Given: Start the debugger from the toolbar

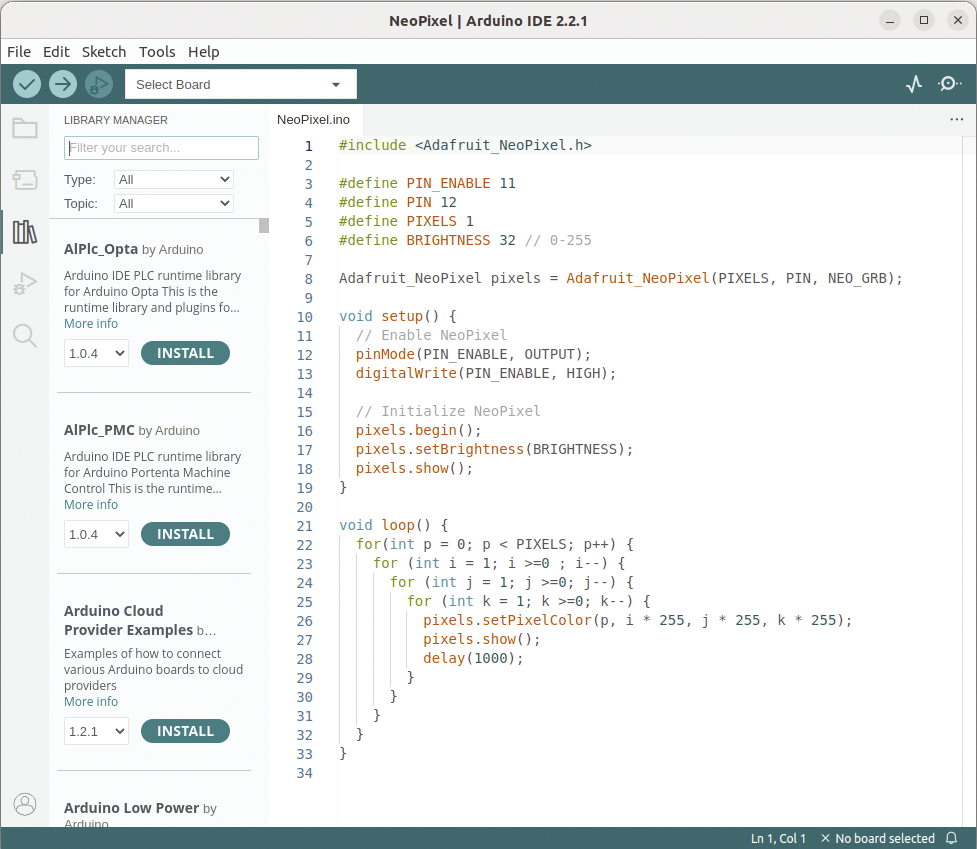Looking at the screenshot, I should [98, 84].
